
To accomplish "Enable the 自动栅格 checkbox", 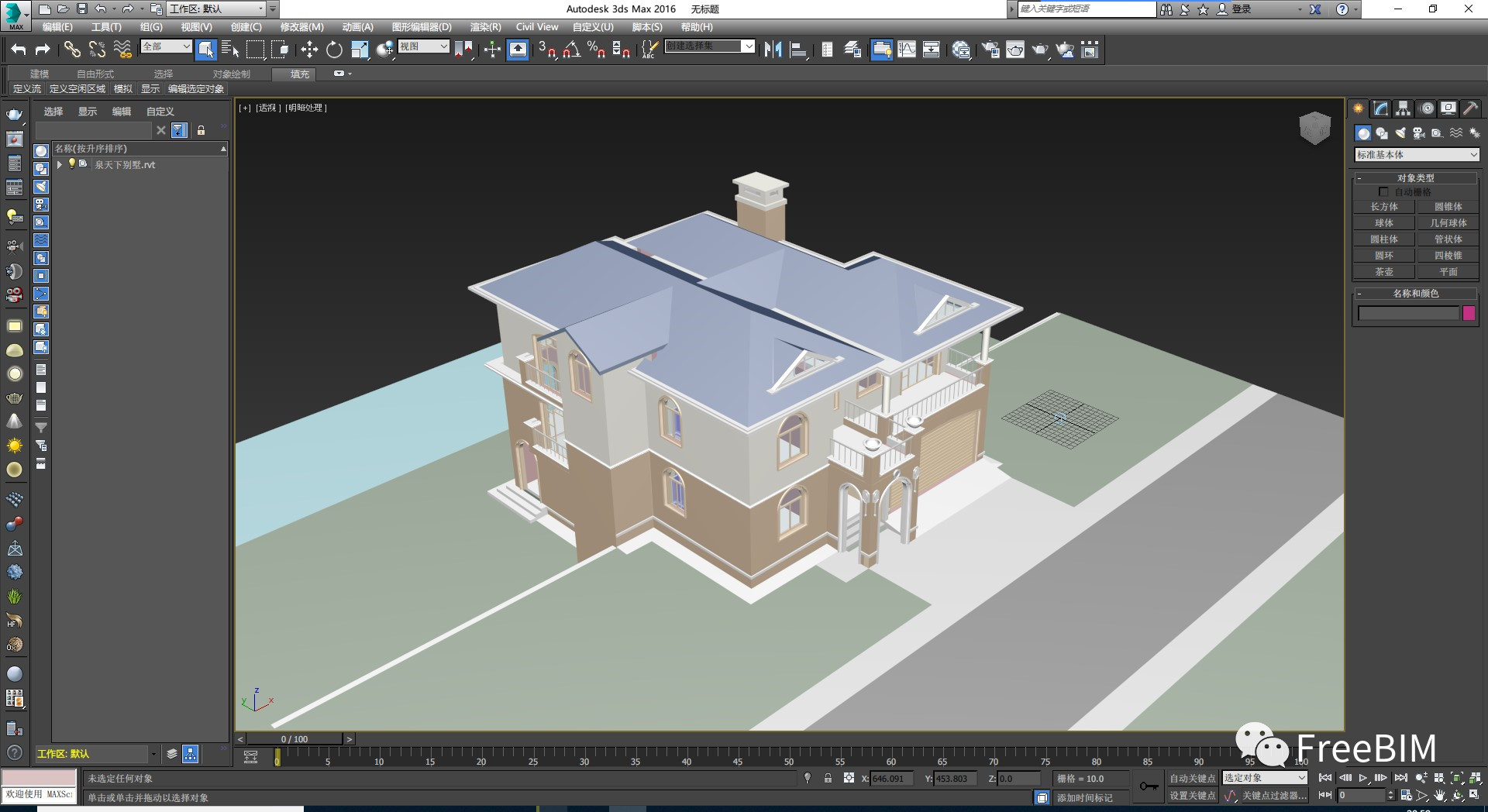I will pyautogui.click(x=1383, y=191).
